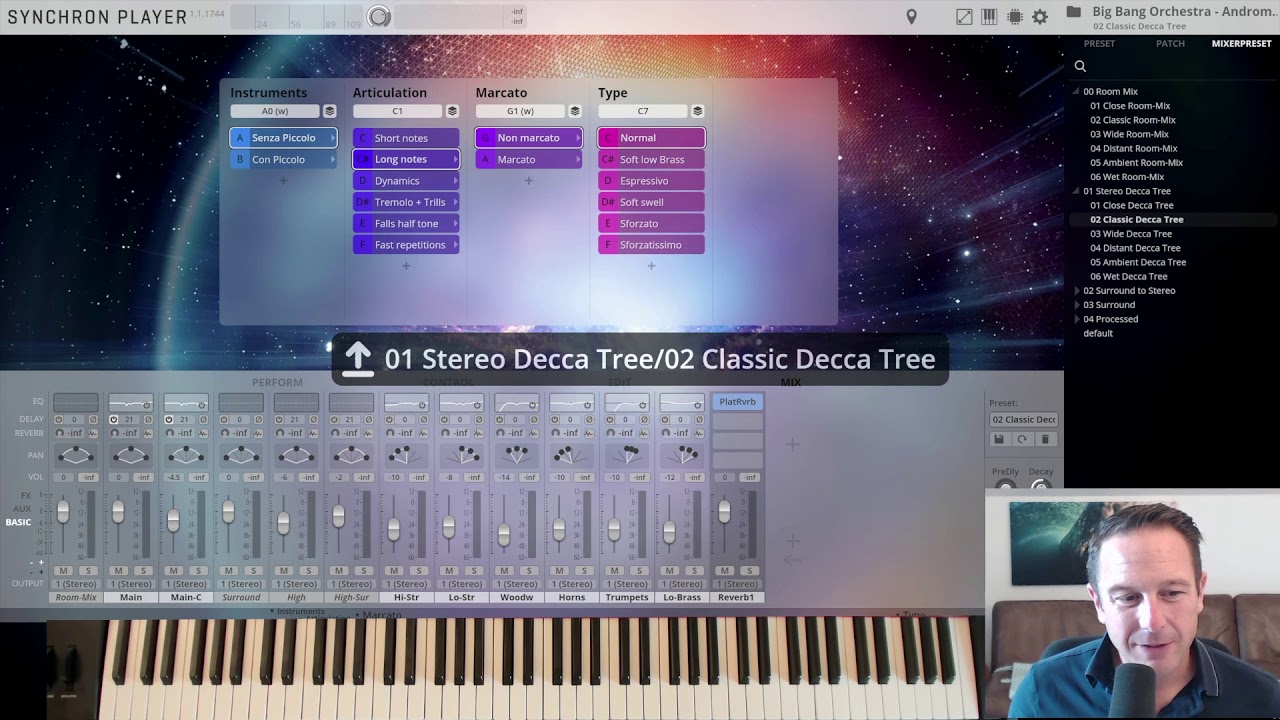1280x720 pixels.
Task: Show the FX mixer view
Action: point(26,496)
